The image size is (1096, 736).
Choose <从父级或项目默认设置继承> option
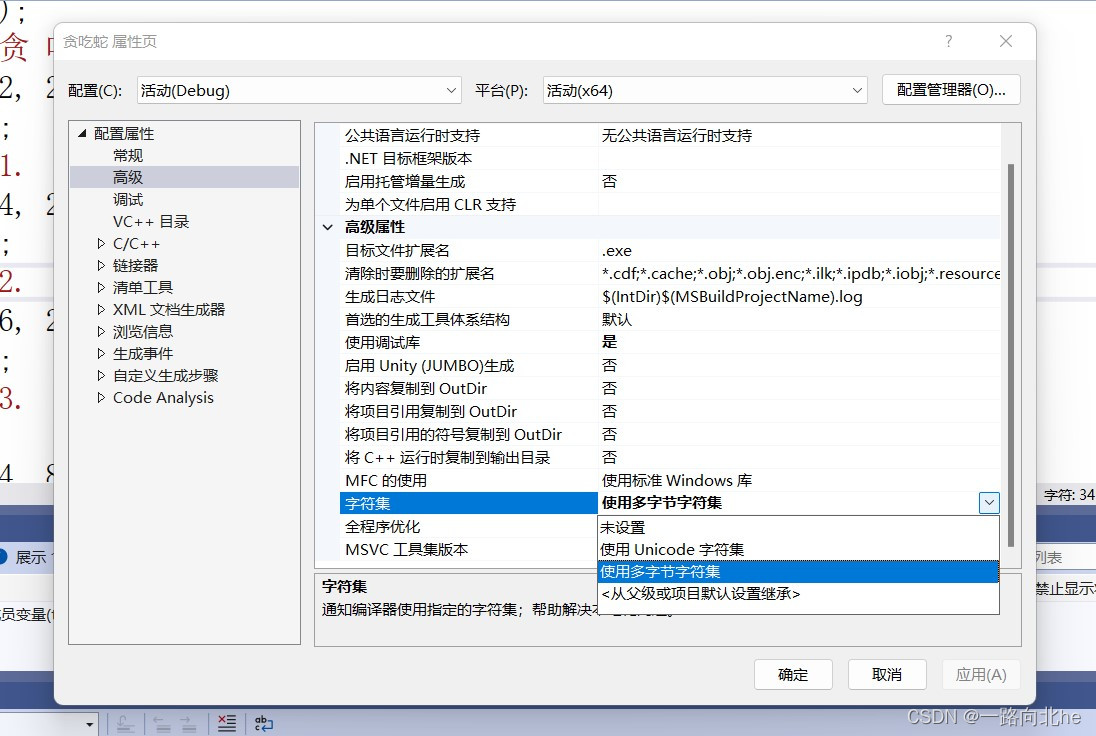(798, 594)
